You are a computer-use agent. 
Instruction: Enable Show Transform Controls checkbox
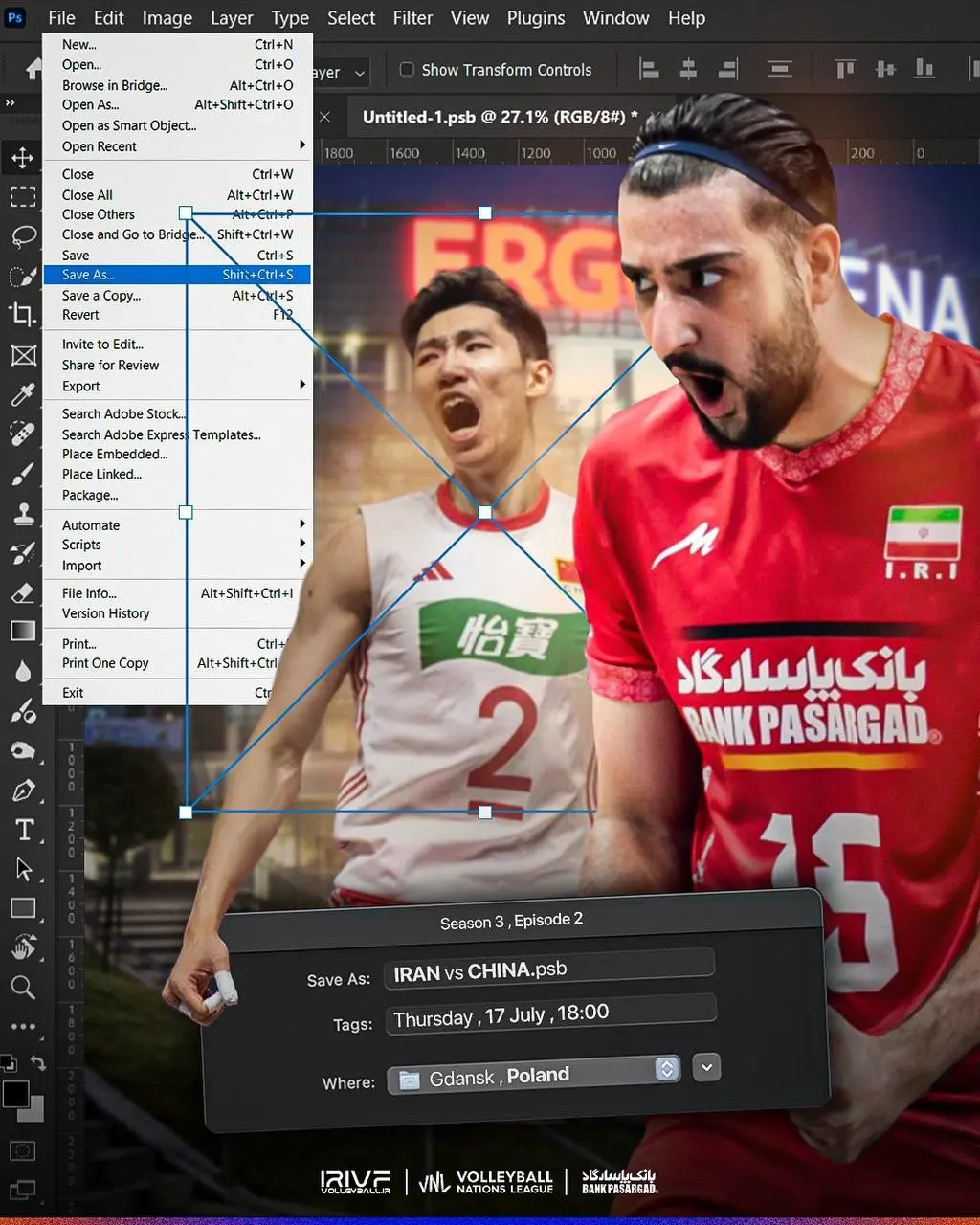pos(407,69)
